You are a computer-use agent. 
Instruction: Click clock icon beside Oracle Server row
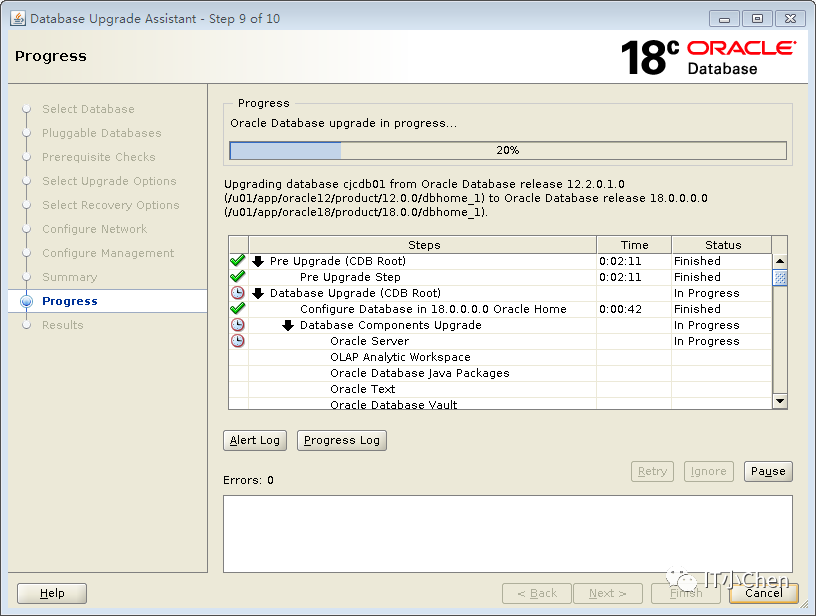click(238, 341)
